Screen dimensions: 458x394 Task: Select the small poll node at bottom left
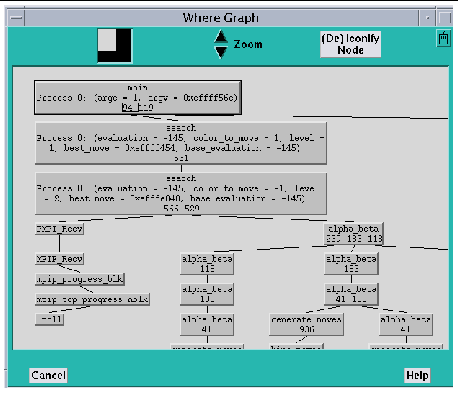click(49, 319)
